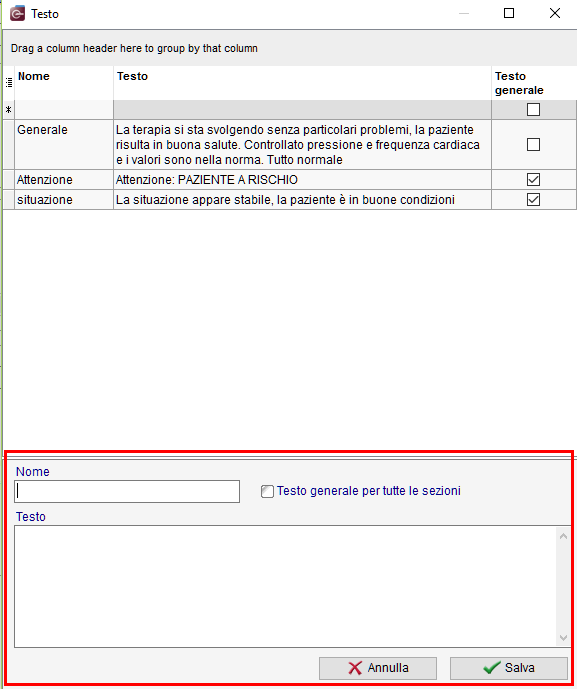Viewport: 577px width, 689px height.
Task: Toggle Testo generale checkbox for Generale row
Action: point(533,145)
